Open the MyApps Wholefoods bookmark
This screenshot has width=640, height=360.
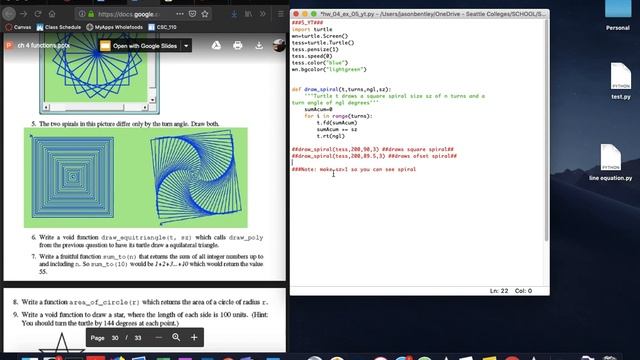click(x=115, y=27)
